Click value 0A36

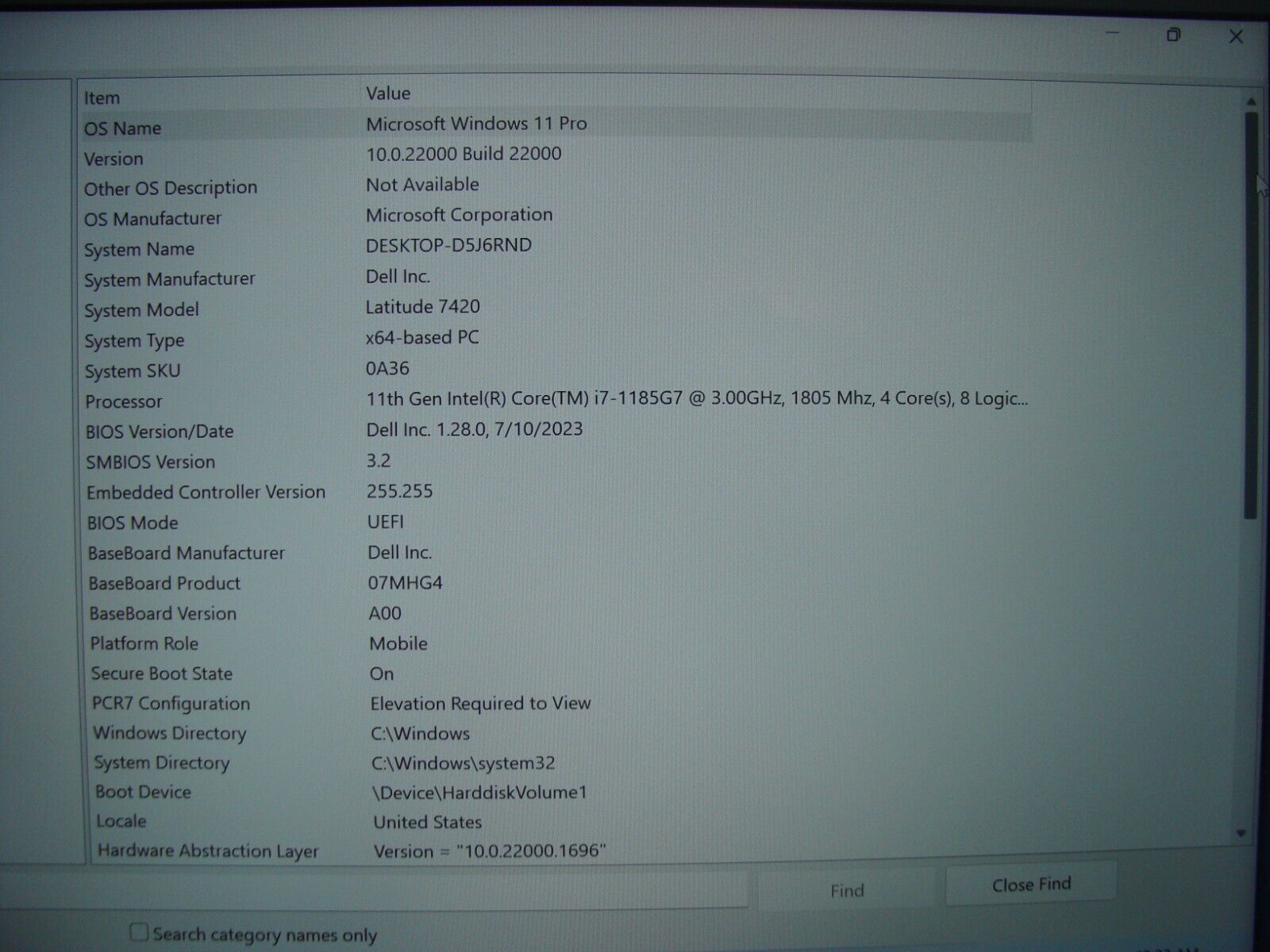[x=387, y=368]
